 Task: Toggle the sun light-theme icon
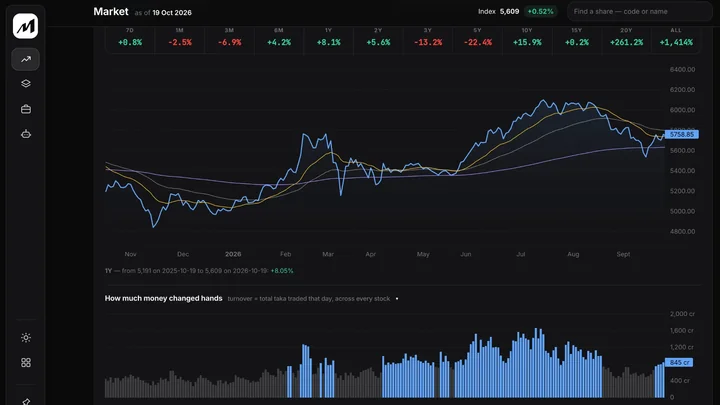(26, 338)
